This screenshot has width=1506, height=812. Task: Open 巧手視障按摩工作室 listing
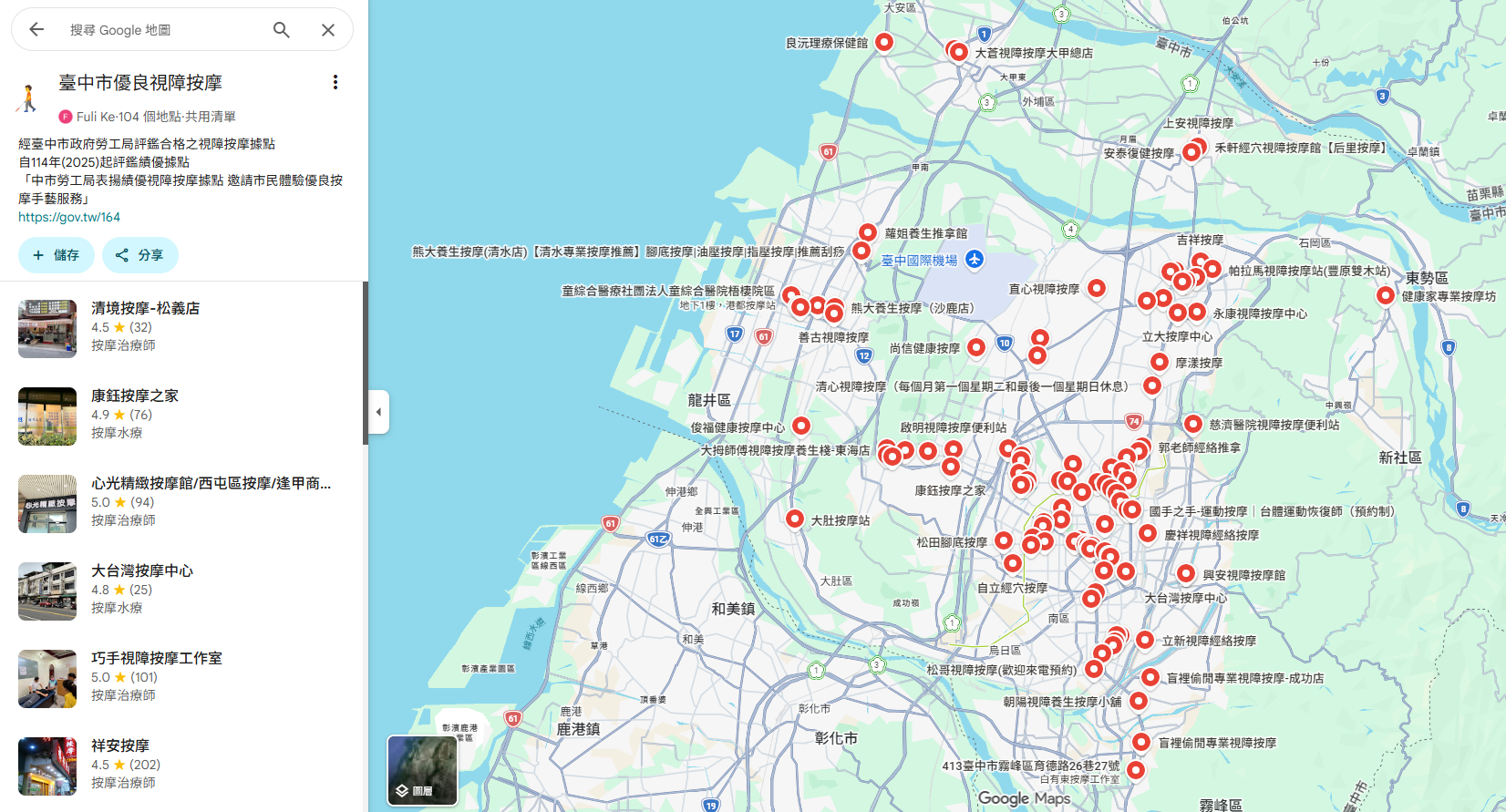pos(157,658)
